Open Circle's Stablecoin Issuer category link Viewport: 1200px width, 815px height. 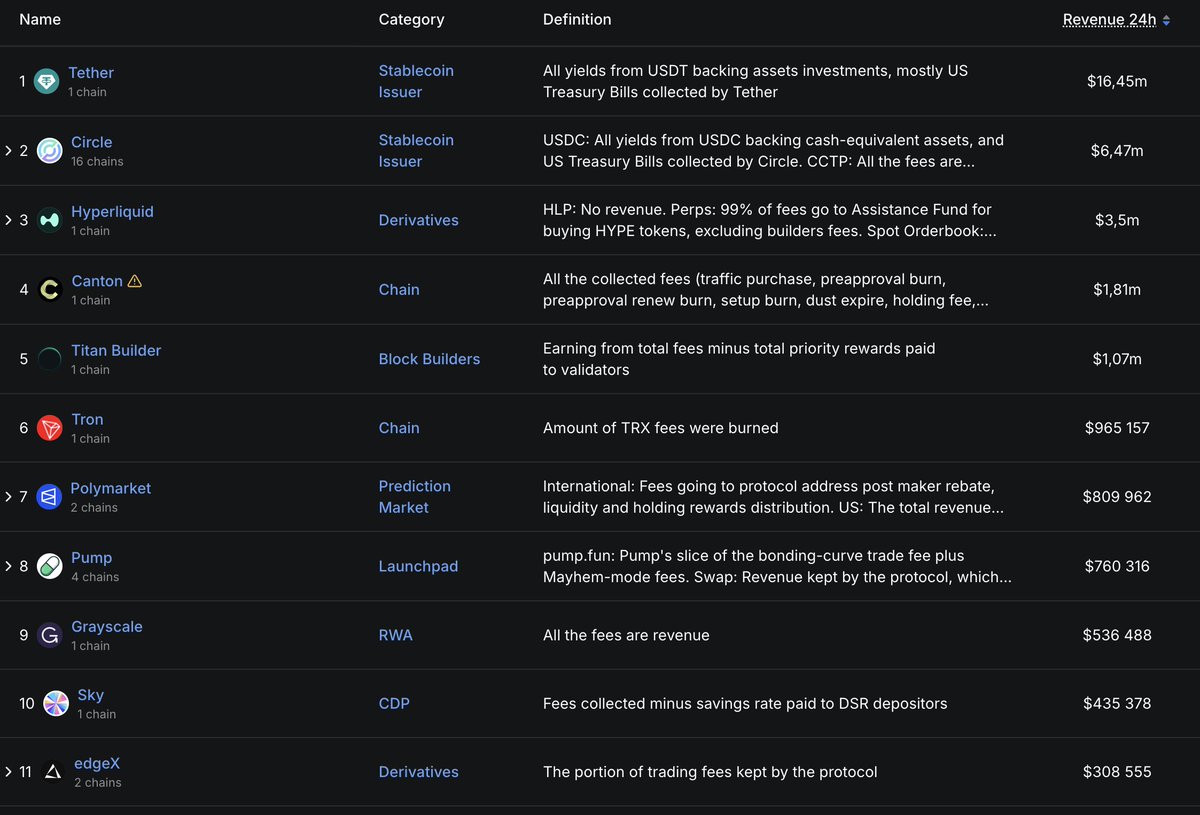tap(416, 151)
